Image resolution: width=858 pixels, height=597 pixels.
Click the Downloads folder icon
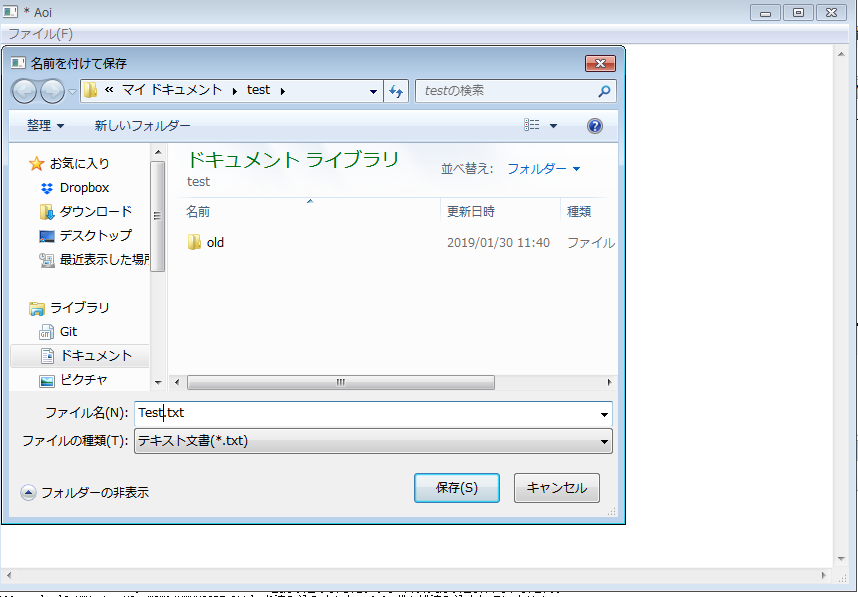click(x=47, y=212)
